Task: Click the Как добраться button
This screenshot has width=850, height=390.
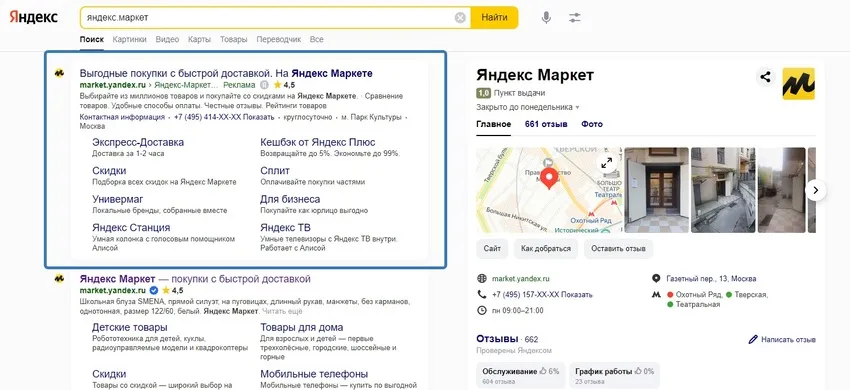Action: coord(545,248)
